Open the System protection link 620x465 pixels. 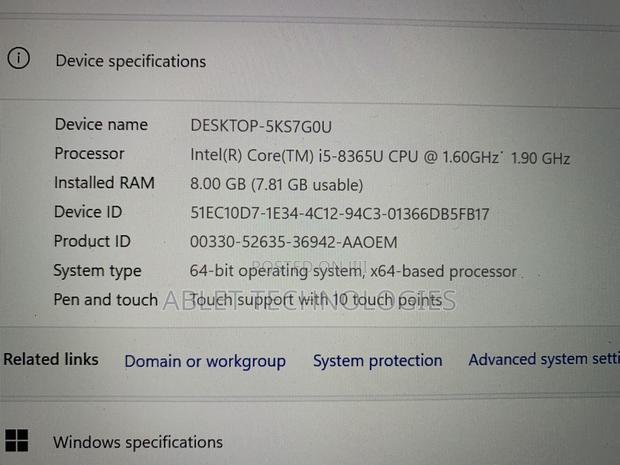coord(378,361)
